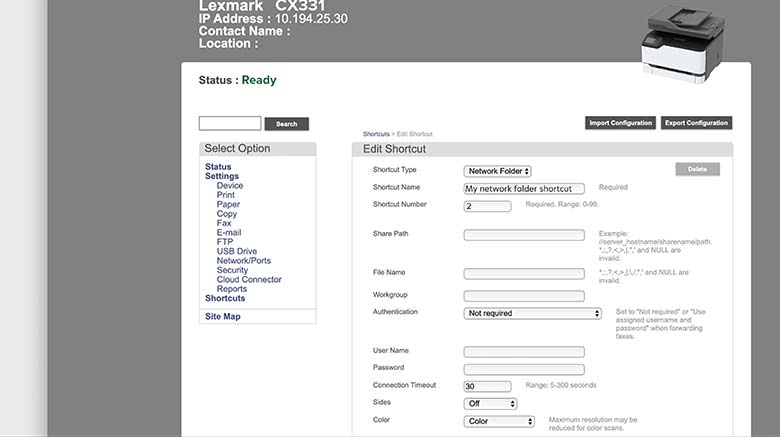Click the Share Path input field

click(524, 235)
